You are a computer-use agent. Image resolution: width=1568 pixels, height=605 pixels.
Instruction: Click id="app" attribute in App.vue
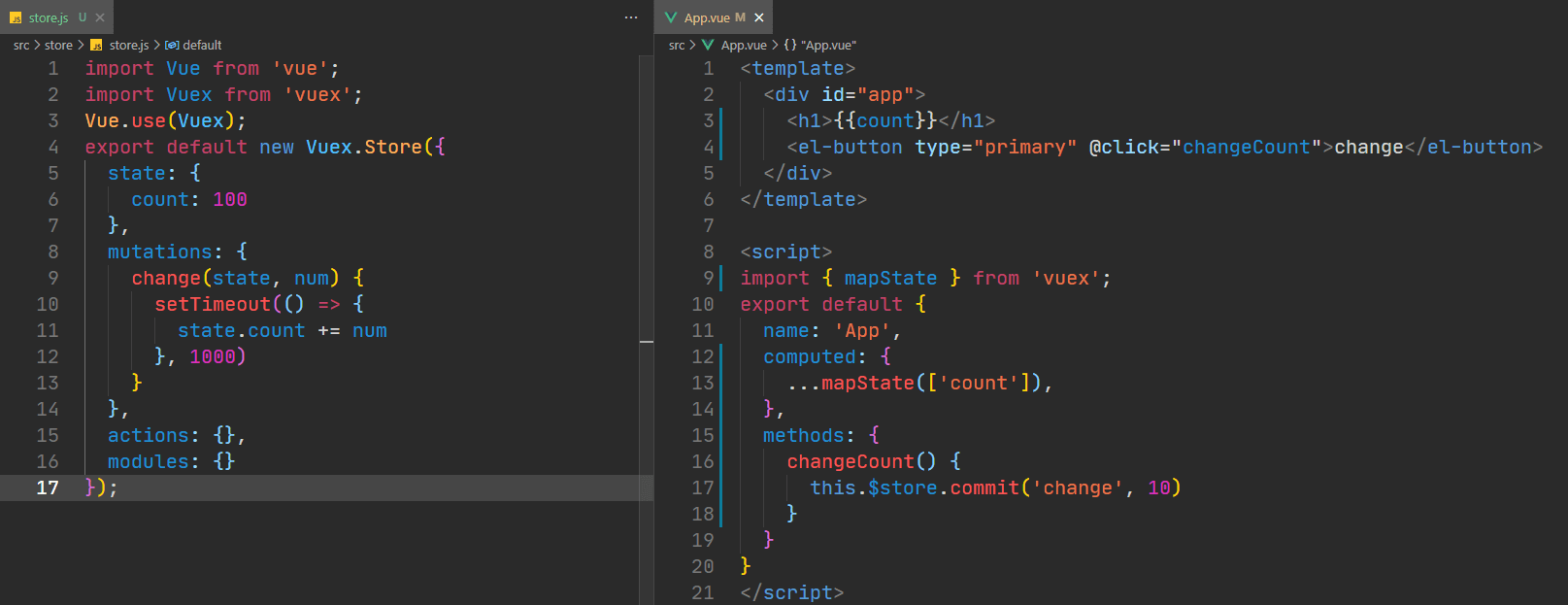pyautogui.click(x=868, y=95)
